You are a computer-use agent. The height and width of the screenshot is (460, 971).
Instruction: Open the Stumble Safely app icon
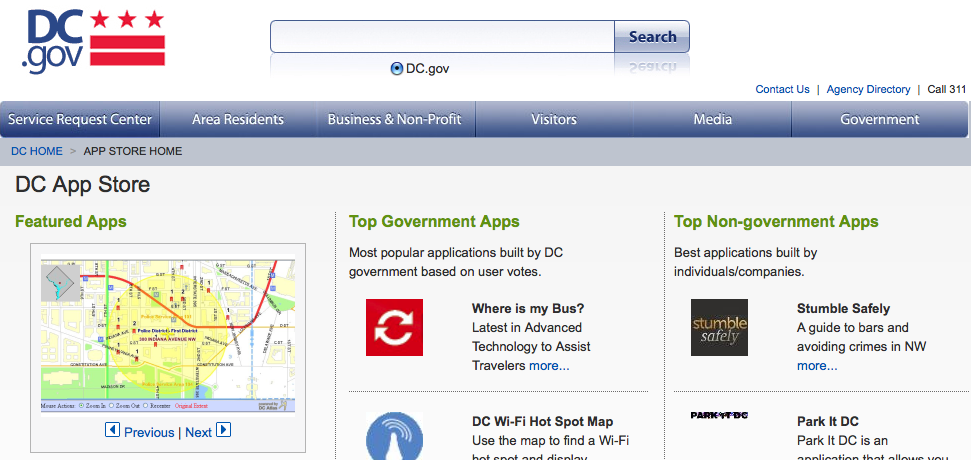click(x=719, y=328)
